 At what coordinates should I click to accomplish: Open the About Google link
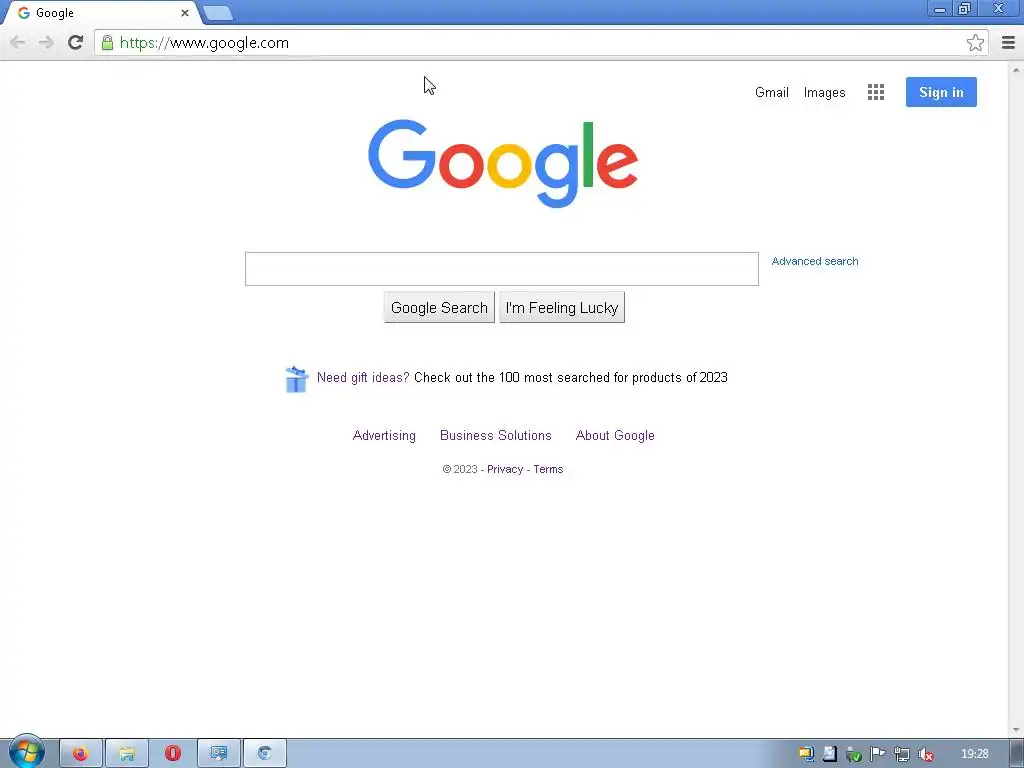615,436
